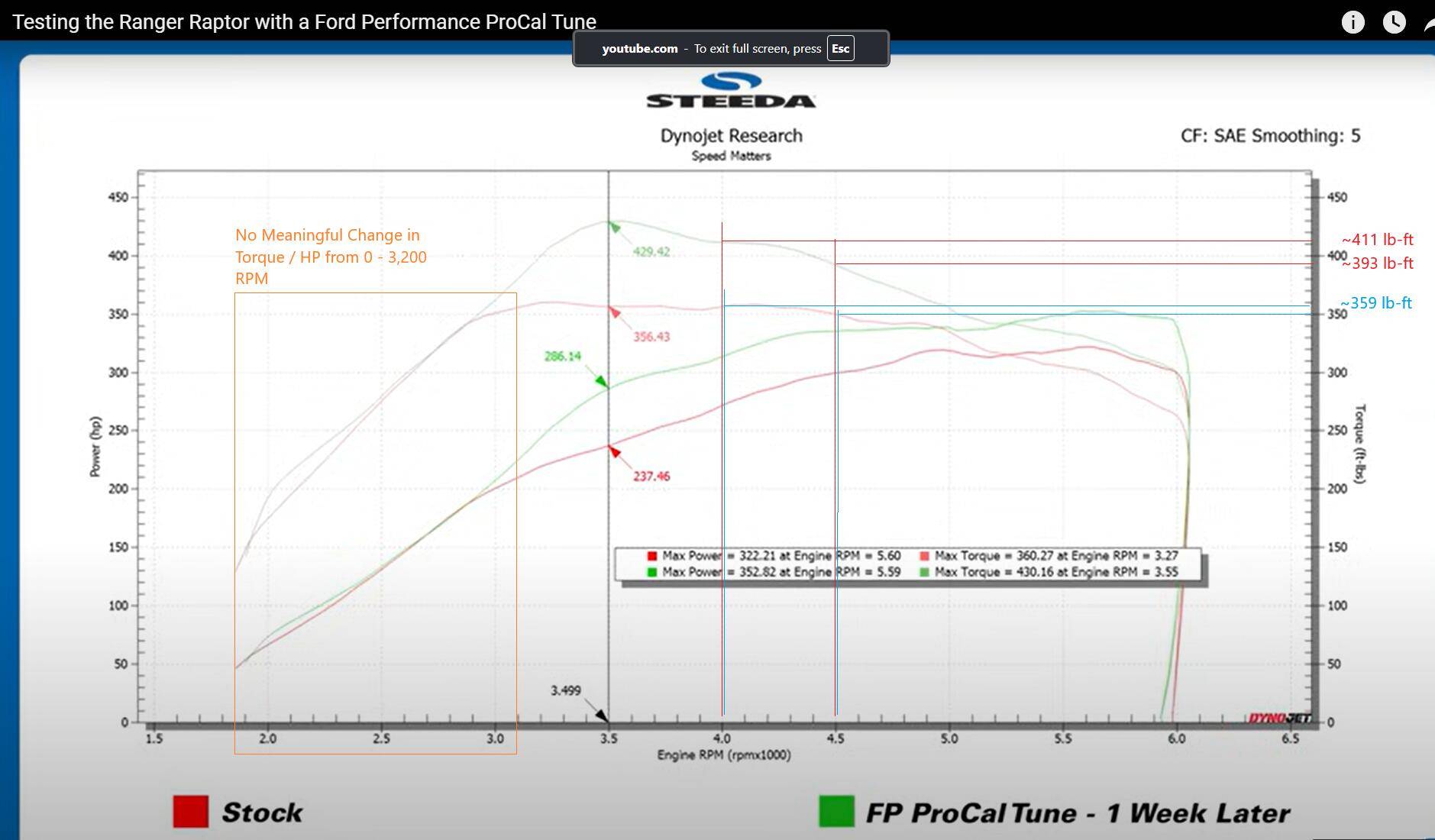
Task: Click 'Max Torque = 360.27' legend entry
Action: (x=1049, y=556)
